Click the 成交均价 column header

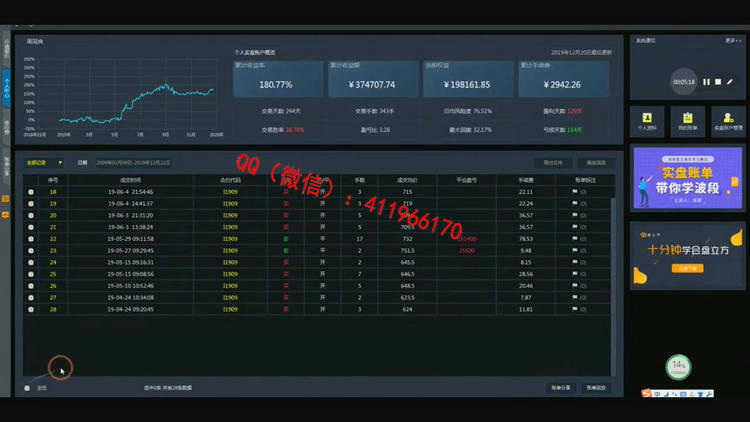click(x=407, y=180)
